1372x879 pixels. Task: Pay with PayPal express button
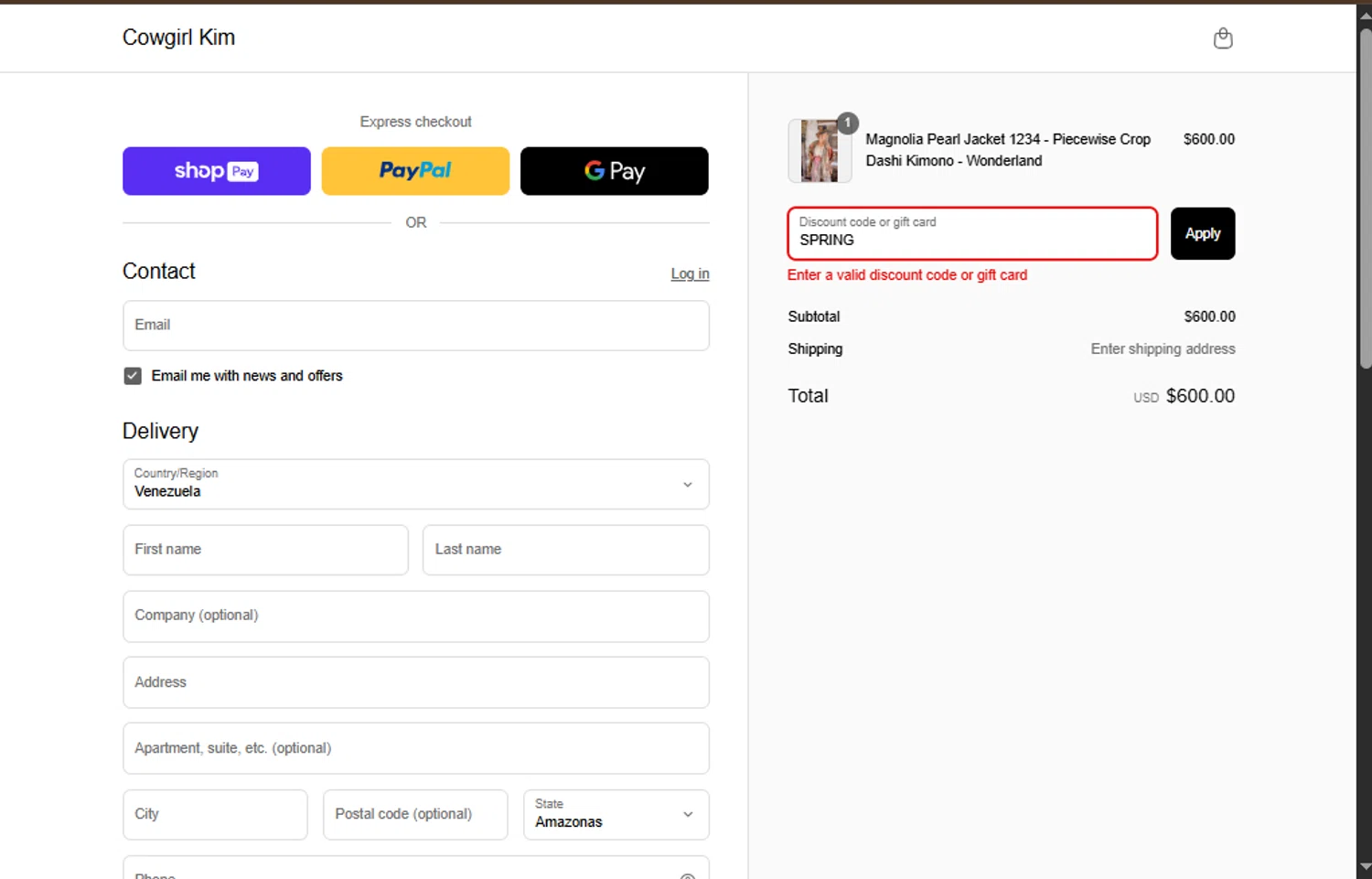(x=415, y=171)
